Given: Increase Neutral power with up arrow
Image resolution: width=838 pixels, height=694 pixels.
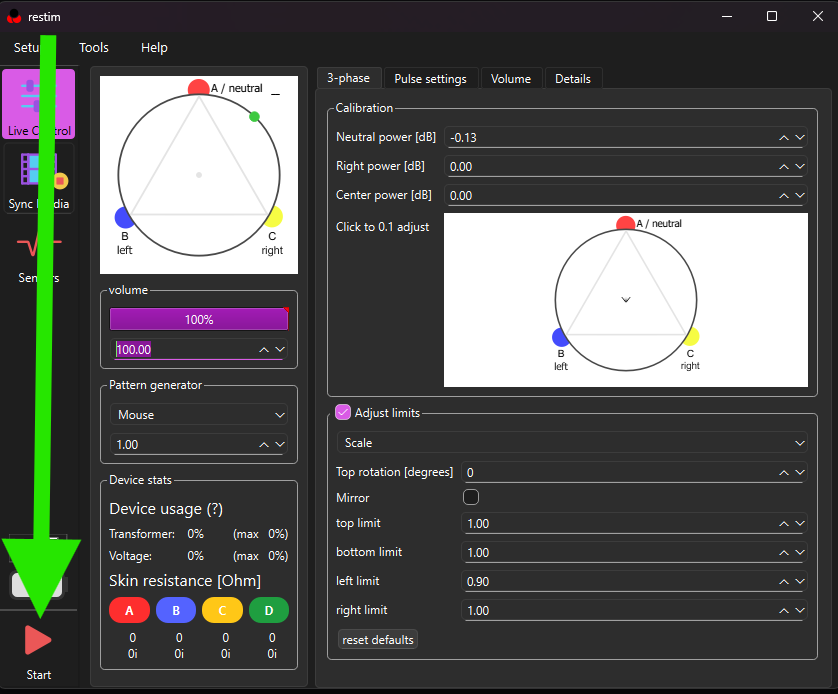Looking at the screenshot, I should [783, 137].
